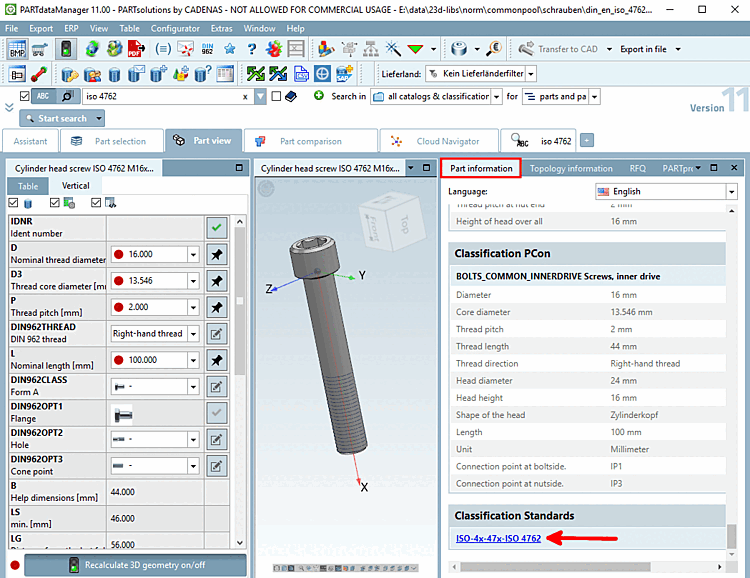This screenshot has width=750, height=578.
Task: Open the Nominal length value dropdown
Action: tap(193, 360)
